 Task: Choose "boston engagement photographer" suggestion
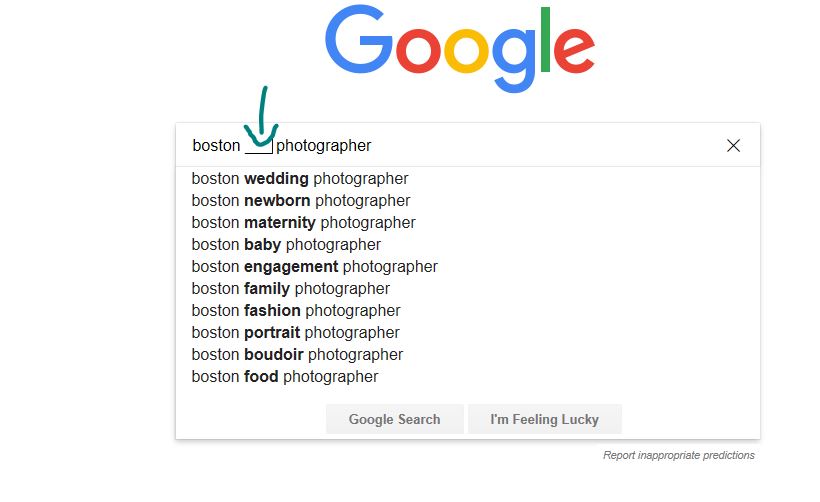click(x=468, y=266)
